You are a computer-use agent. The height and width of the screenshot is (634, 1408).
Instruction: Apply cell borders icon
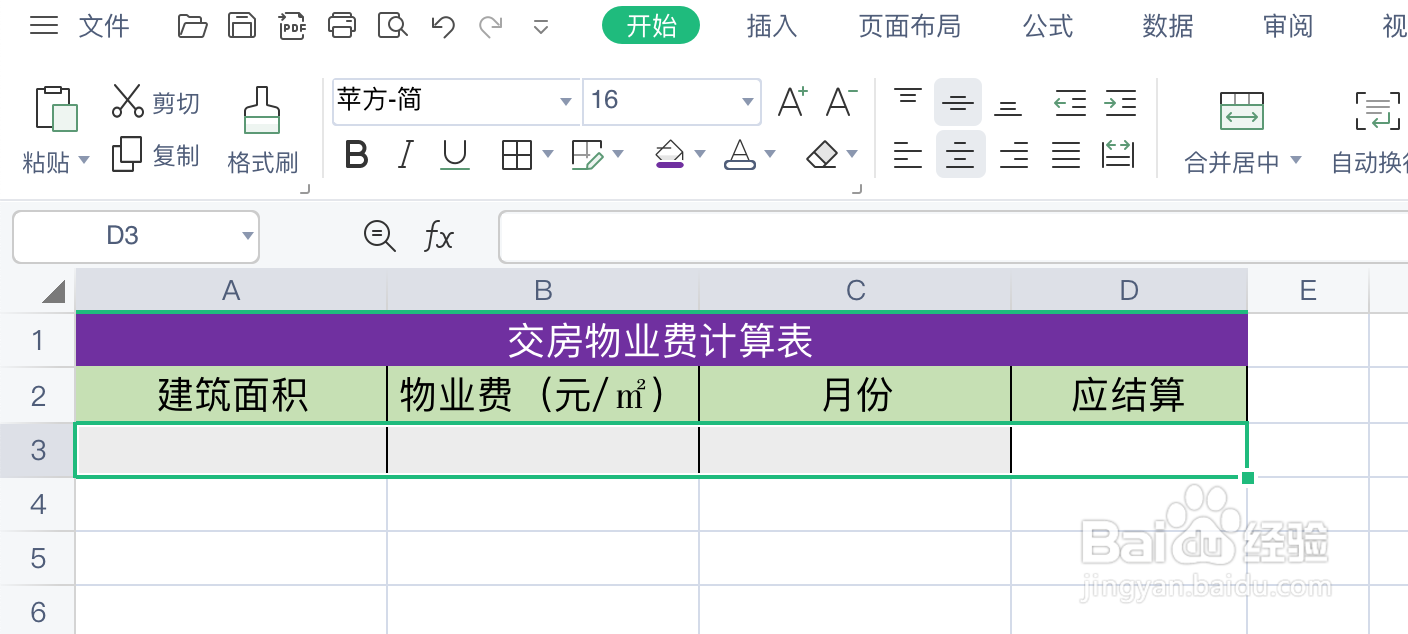pos(517,154)
